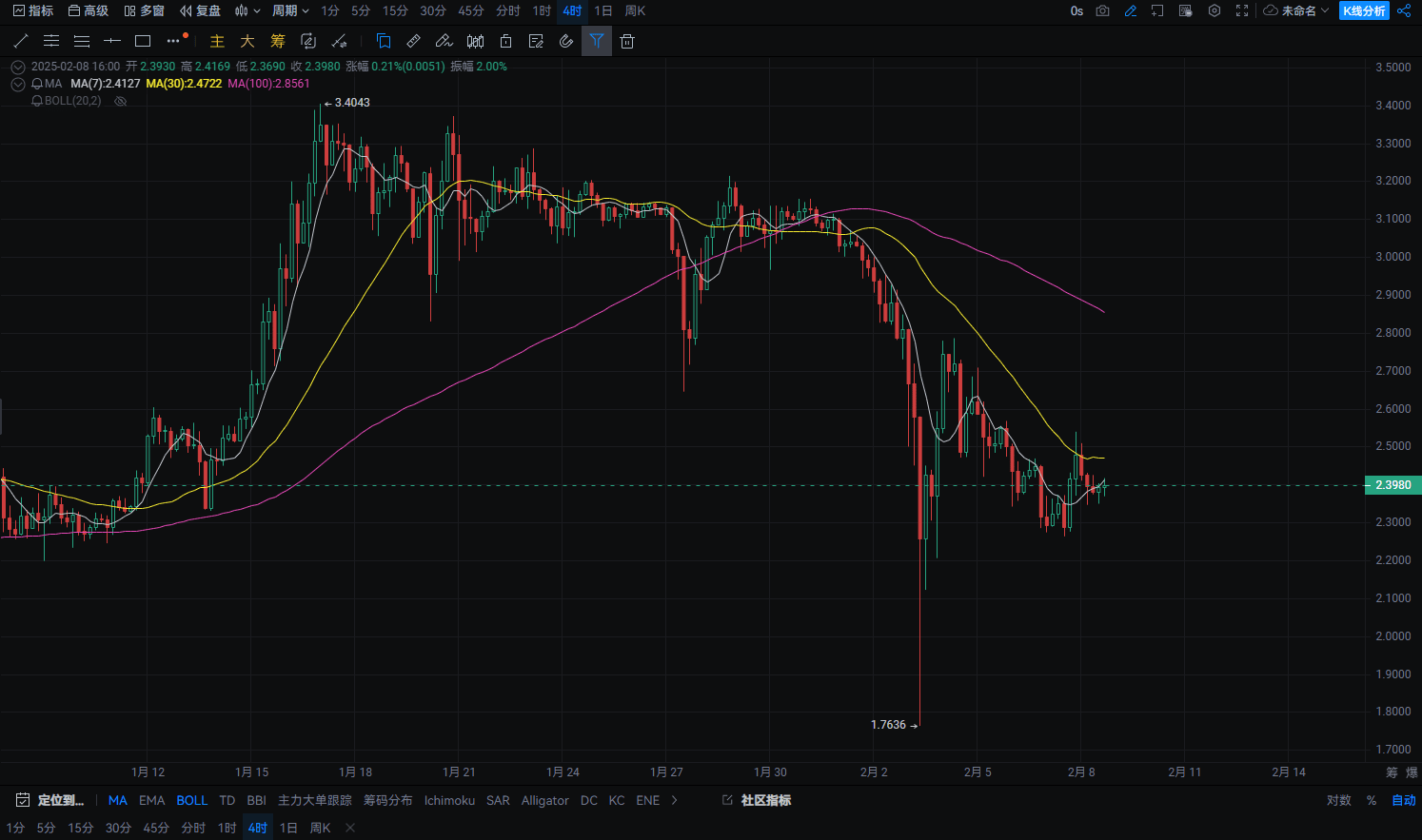Take a chart screenshot with the camera icon

click(1102, 11)
